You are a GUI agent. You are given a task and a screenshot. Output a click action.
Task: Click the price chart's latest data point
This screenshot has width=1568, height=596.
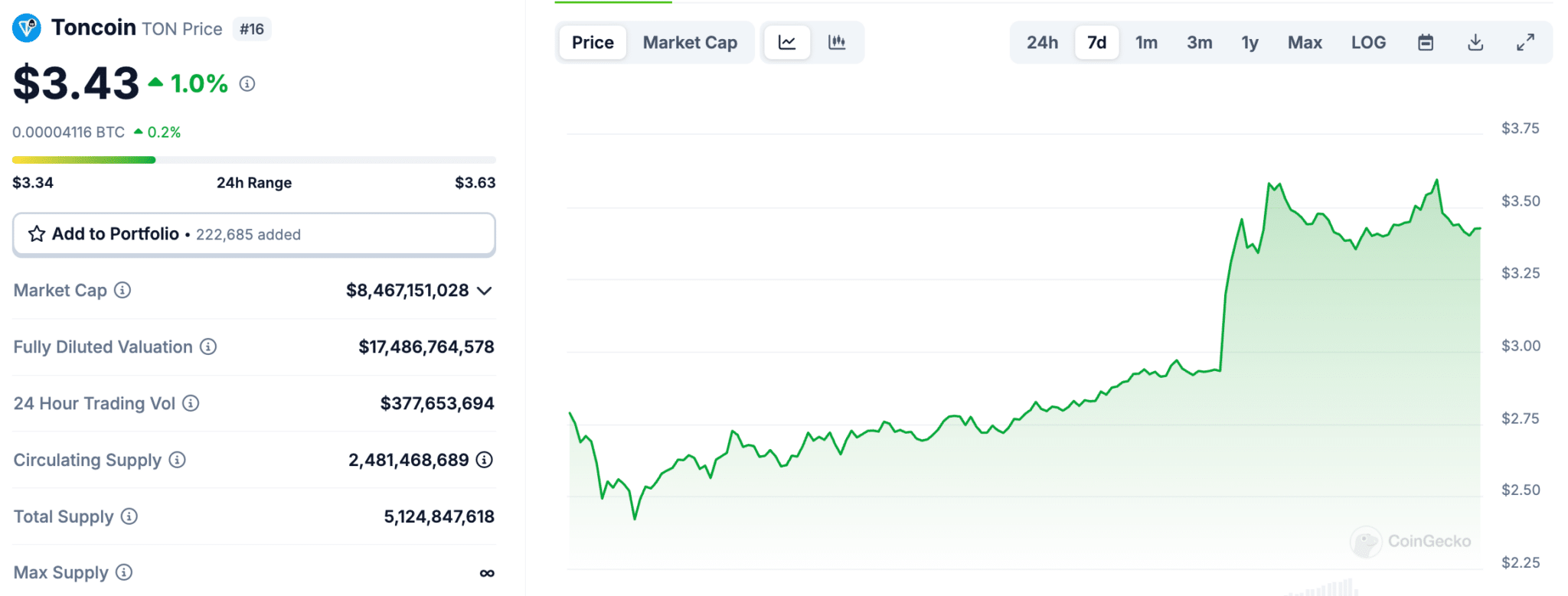point(1479,228)
